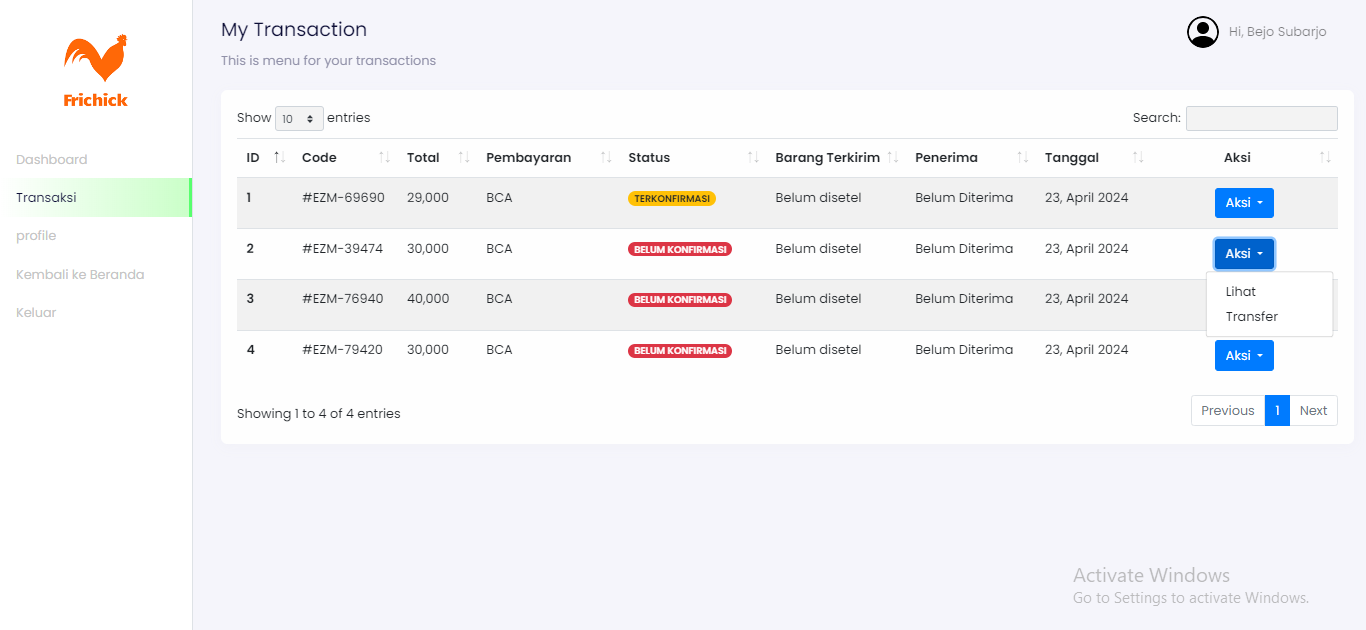Click Kembali ke Beranda in sidebar
This screenshot has height=630, width=1366.
pos(80,275)
